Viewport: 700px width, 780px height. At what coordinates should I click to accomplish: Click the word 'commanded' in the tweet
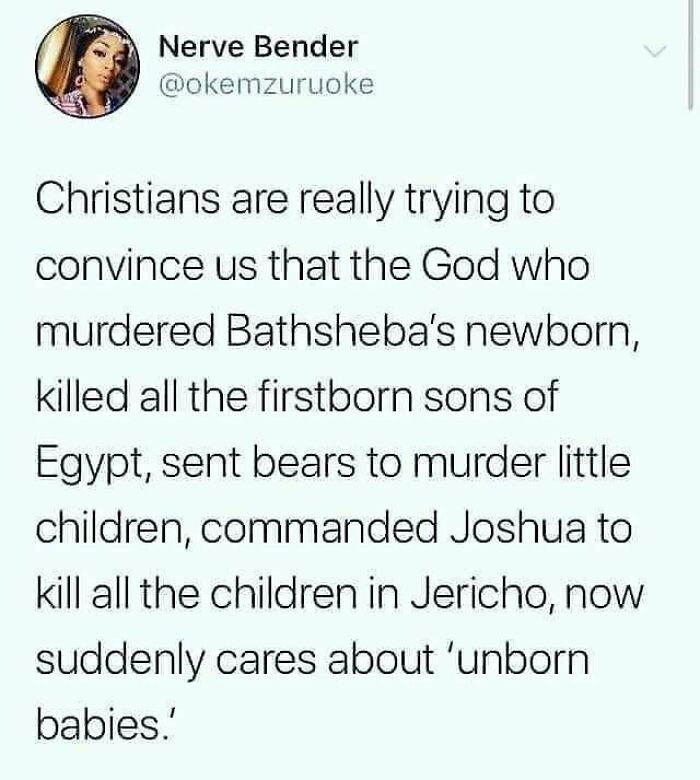[x=322, y=529]
